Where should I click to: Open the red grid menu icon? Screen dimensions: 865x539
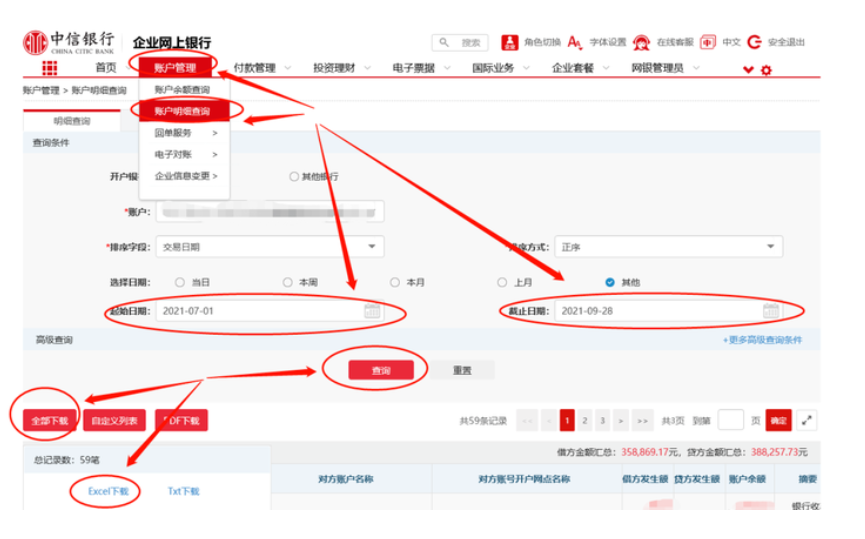50,68
